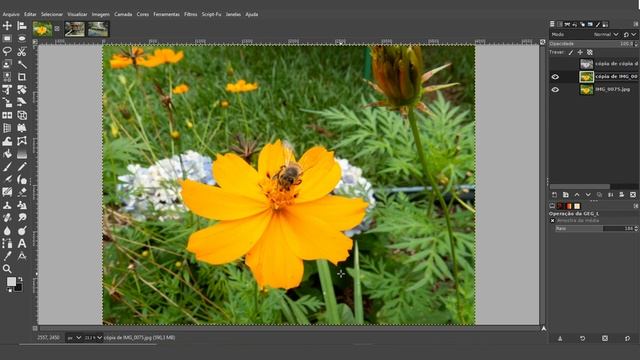Select the Dodge/Burn tool
Viewport: 640px width, 360px height.
pos(22,231)
